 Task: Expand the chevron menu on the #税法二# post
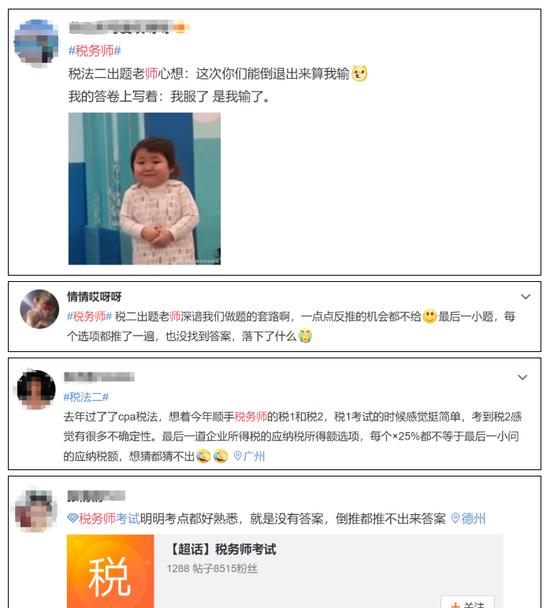tap(522, 377)
